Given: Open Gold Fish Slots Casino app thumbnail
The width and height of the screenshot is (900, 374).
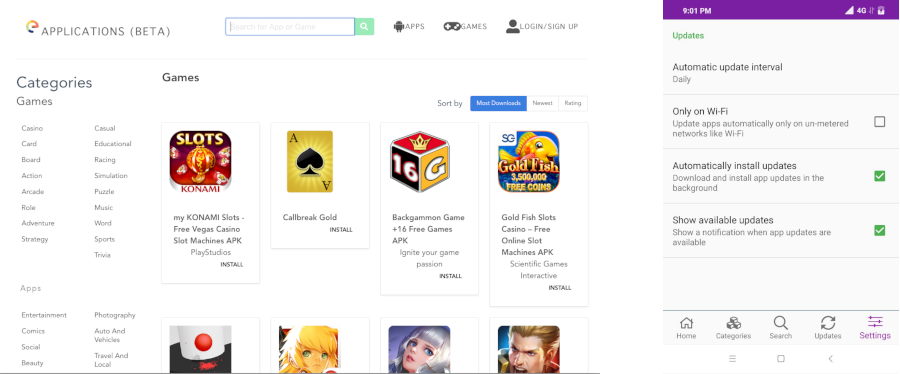Looking at the screenshot, I should (x=529, y=161).
